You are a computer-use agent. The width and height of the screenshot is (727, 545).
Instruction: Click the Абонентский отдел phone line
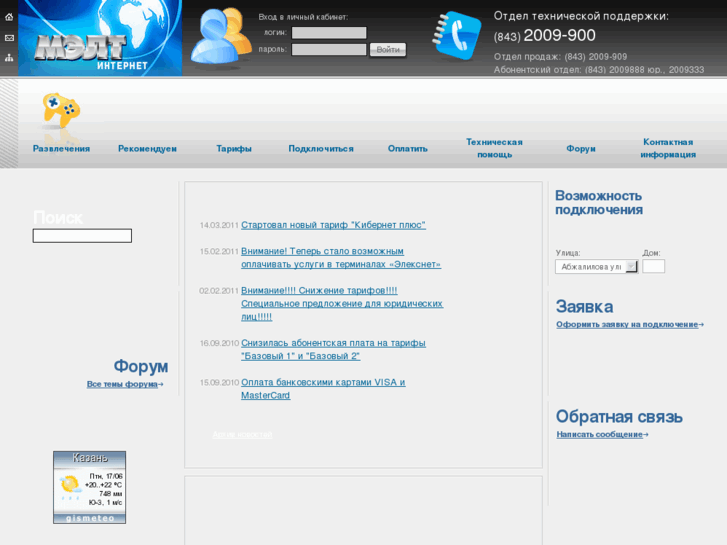click(599, 70)
